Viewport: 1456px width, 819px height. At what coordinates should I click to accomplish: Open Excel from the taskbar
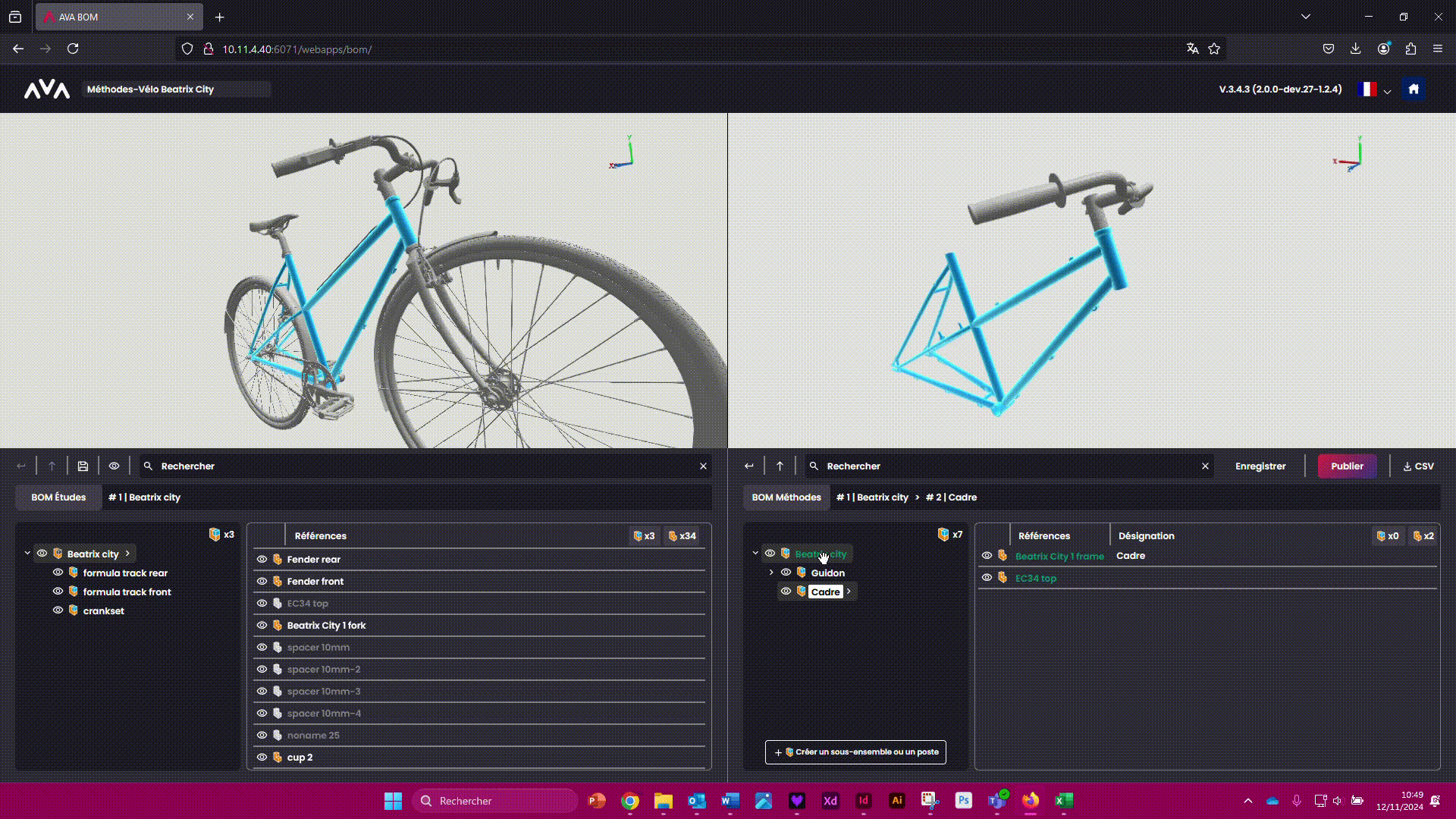point(1064,801)
